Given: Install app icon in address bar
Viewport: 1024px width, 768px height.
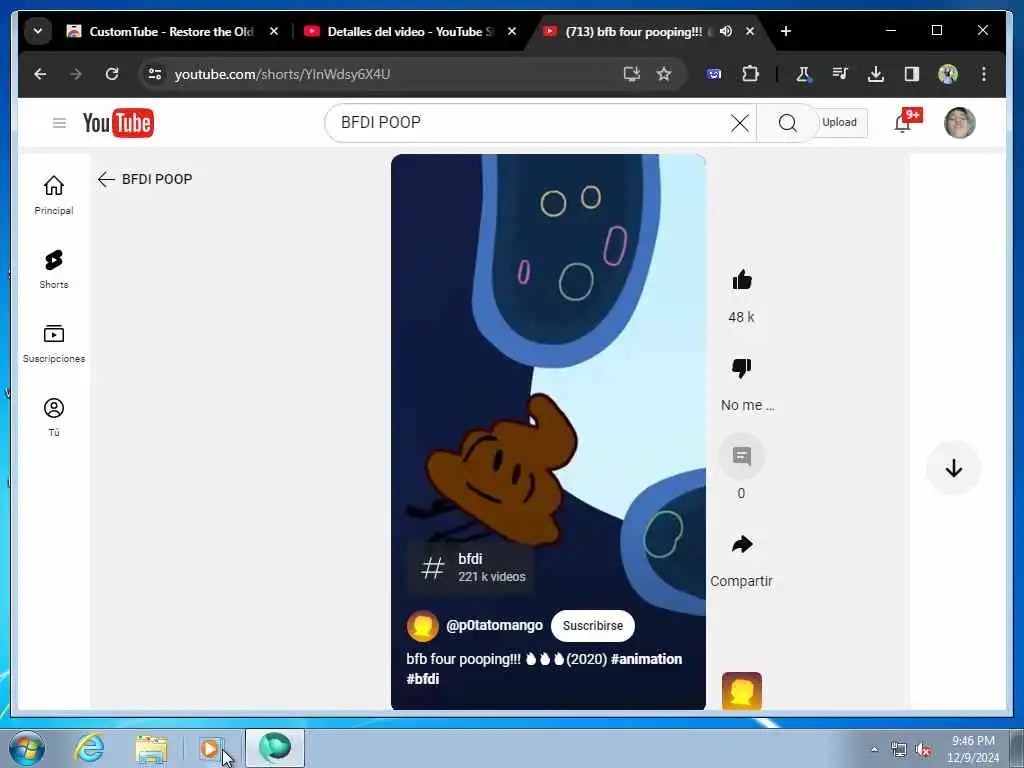Looking at the screenshot, I should [632, 74].
